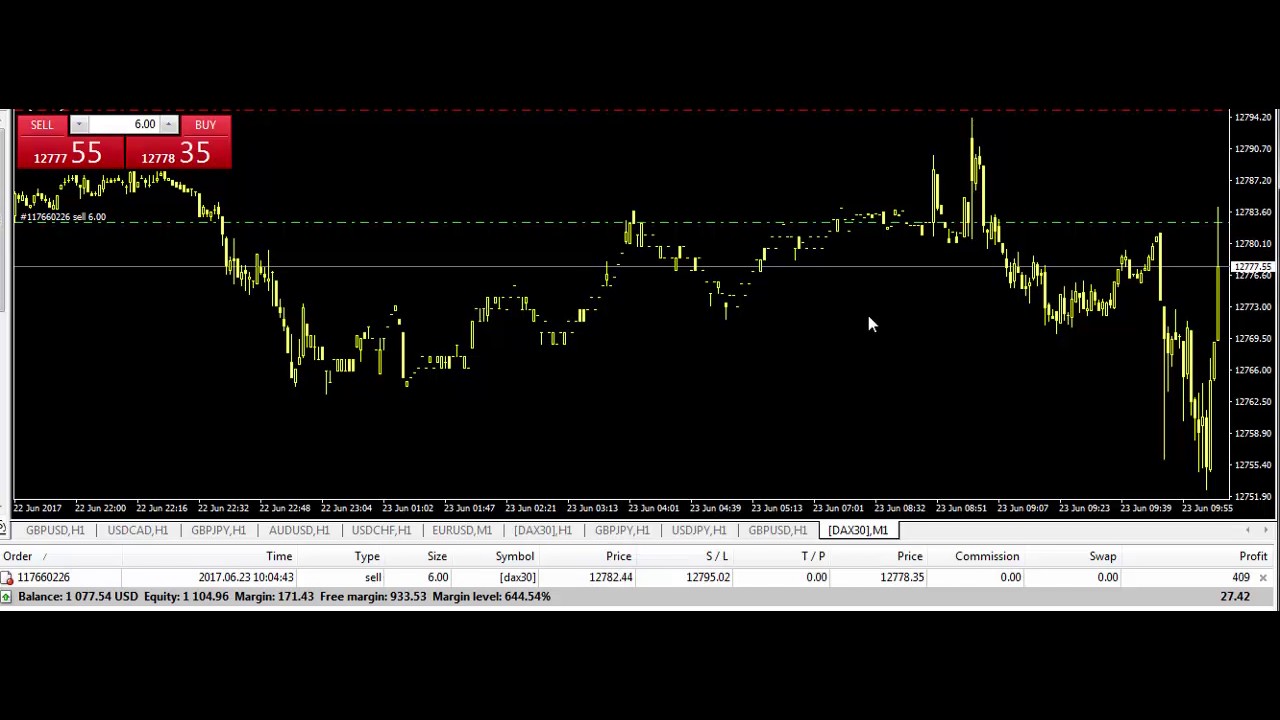
Task: Click the buy price 12778 35 panel
Action: click(178, 152)
